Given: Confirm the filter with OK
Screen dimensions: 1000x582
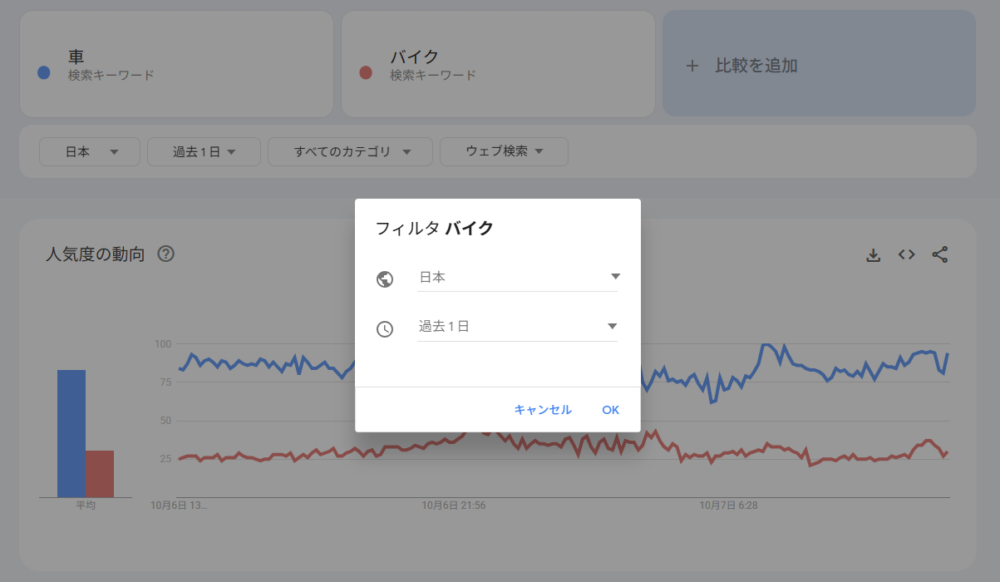Looking at the screenshot, I should [x=610, y=410].
